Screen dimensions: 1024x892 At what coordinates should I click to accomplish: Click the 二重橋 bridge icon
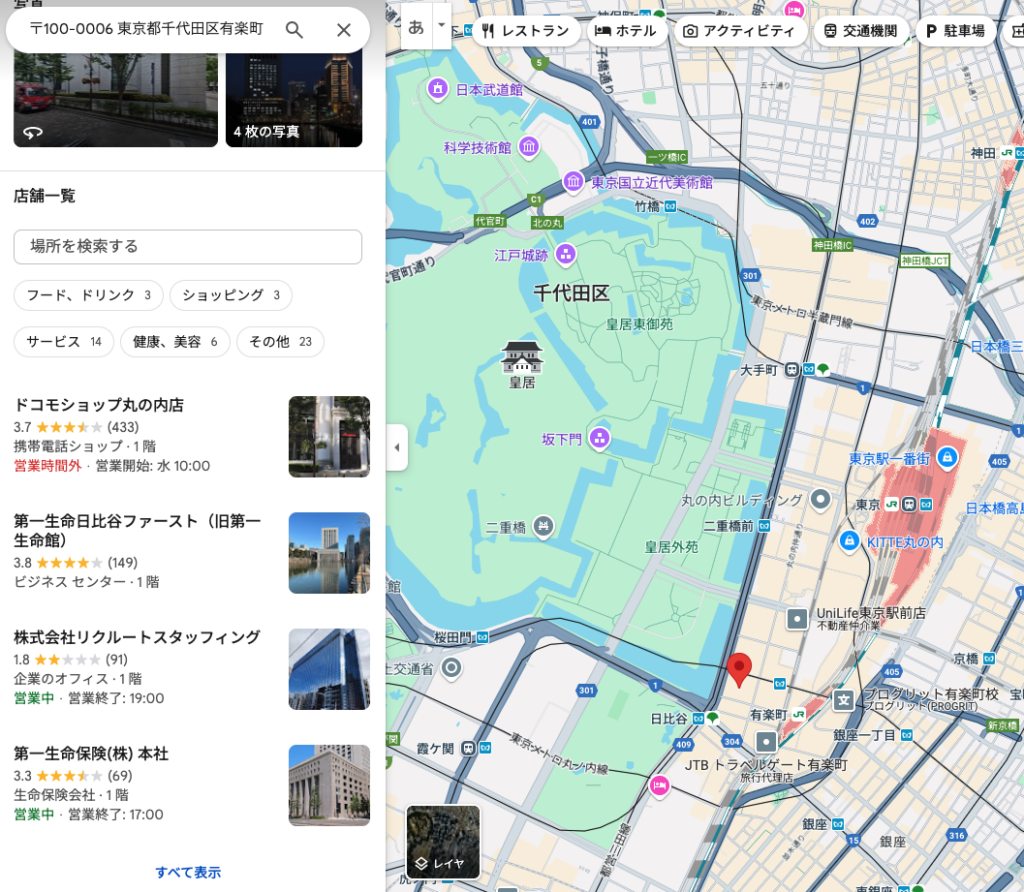pyautogui.click(x=543, y=526)
